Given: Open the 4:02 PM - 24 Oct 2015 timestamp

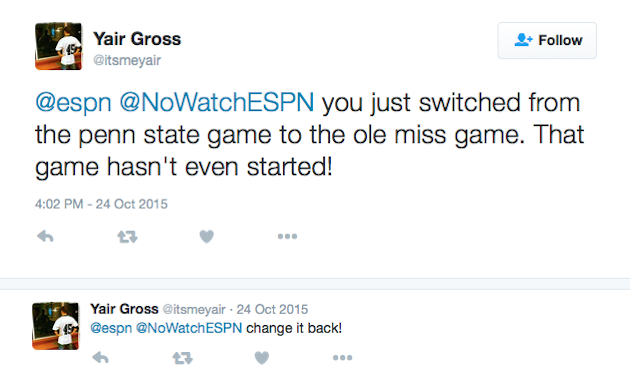Looking at the screenshot, I should (x=101, y=204).
